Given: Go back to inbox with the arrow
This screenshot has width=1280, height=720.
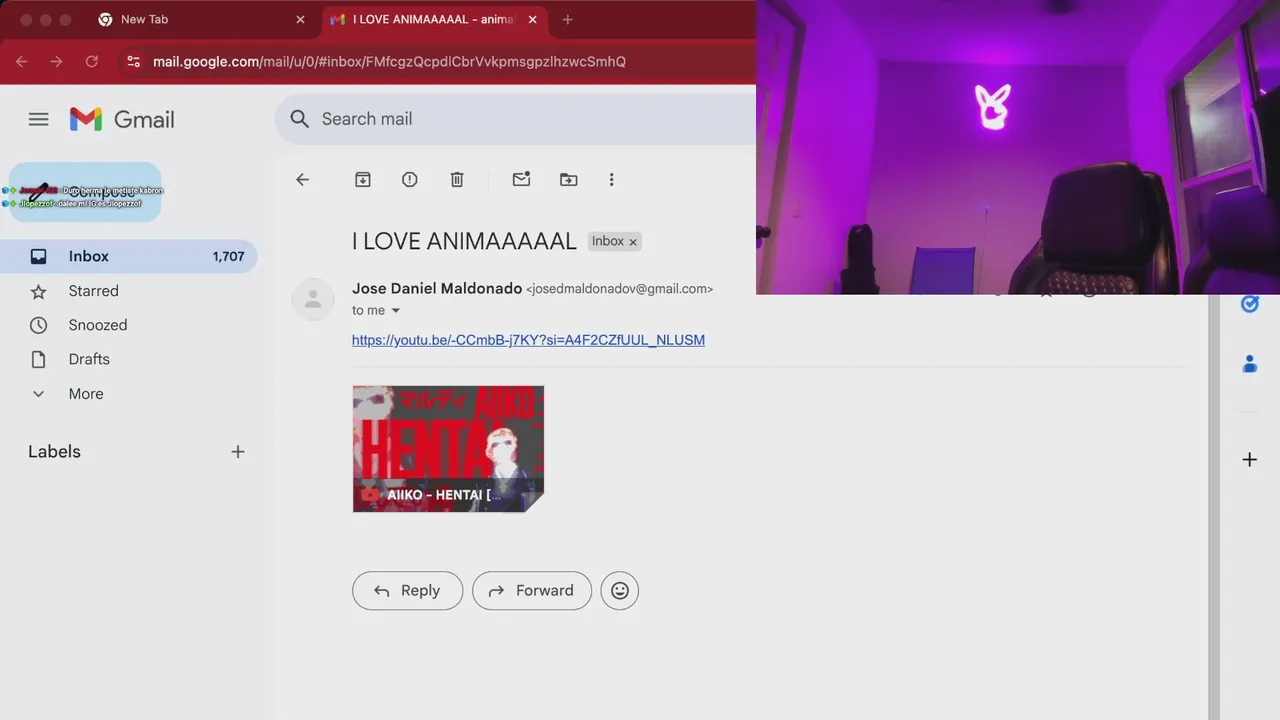Looking at the screenshot, I should tap(302, 179).
